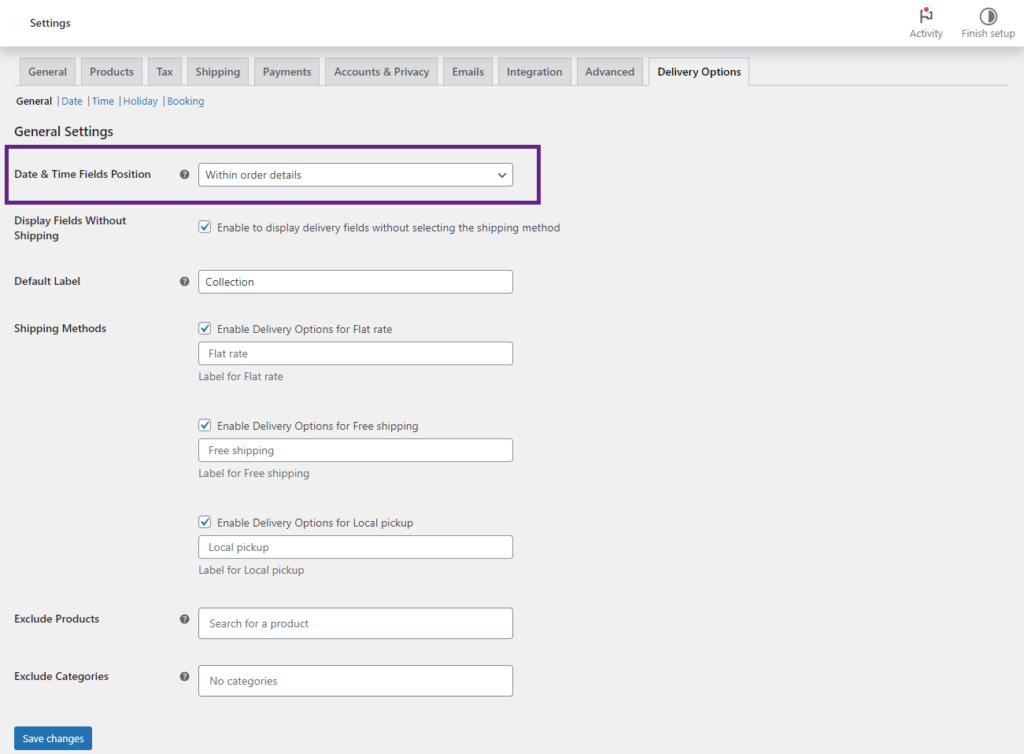This screenshot has width=1024, height=754.
Task: Click the Flat rate label input field
Action: pos(355,353)
